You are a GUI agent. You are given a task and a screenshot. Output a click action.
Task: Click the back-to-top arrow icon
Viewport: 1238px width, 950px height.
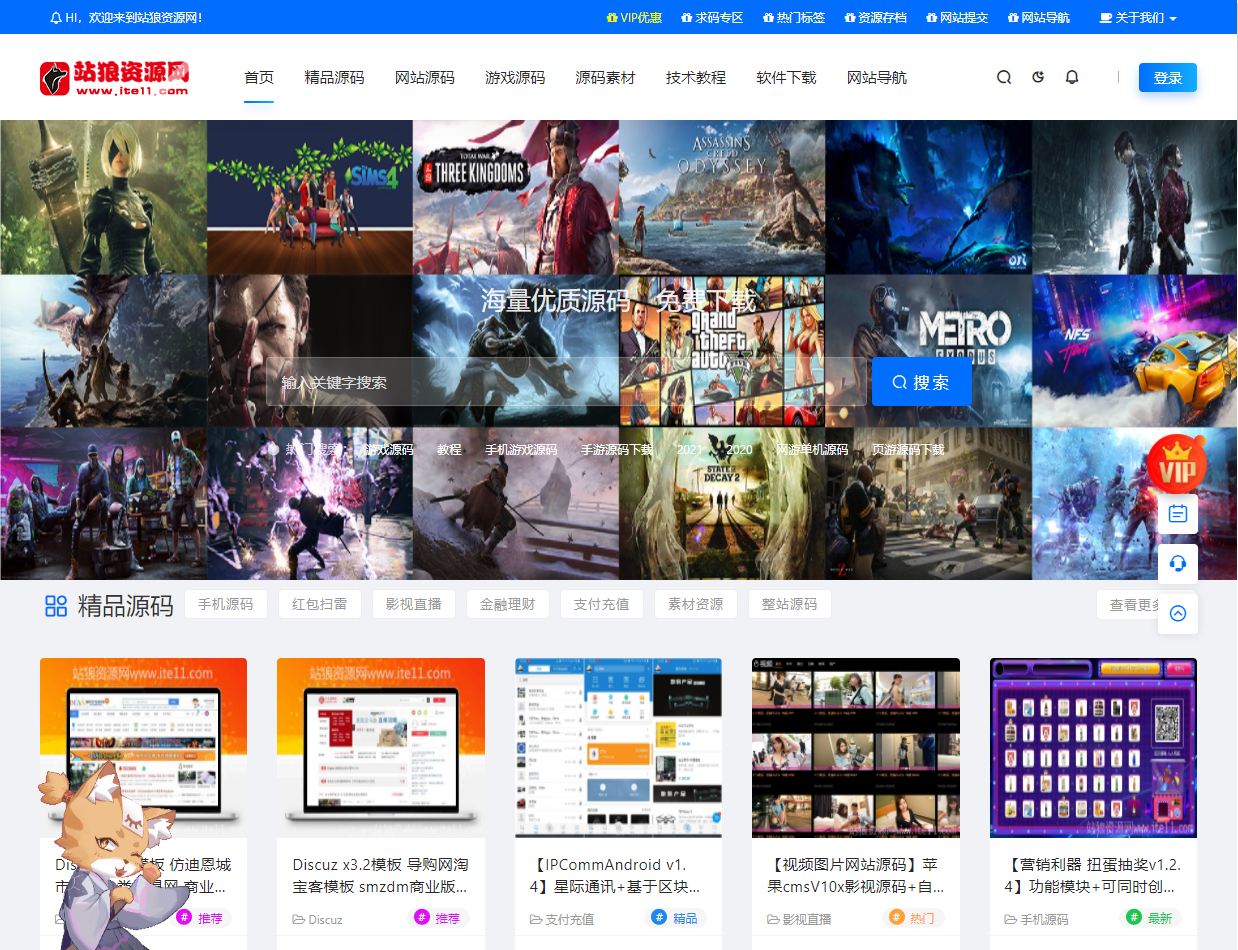tap(1178, 613)
